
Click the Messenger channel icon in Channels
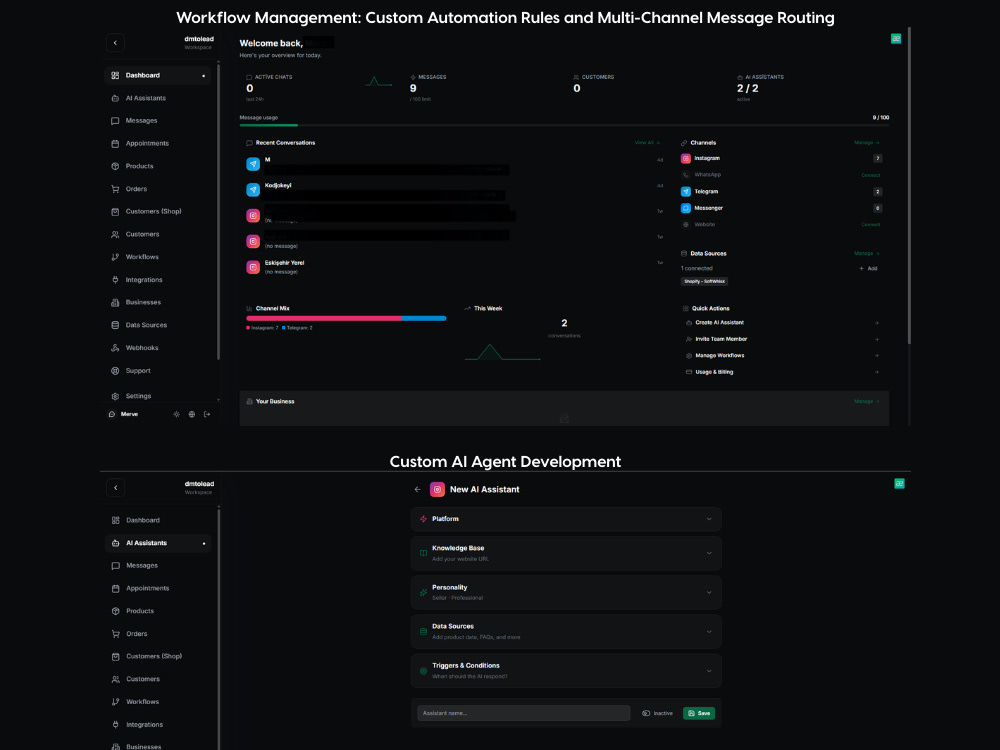[686, 209]
